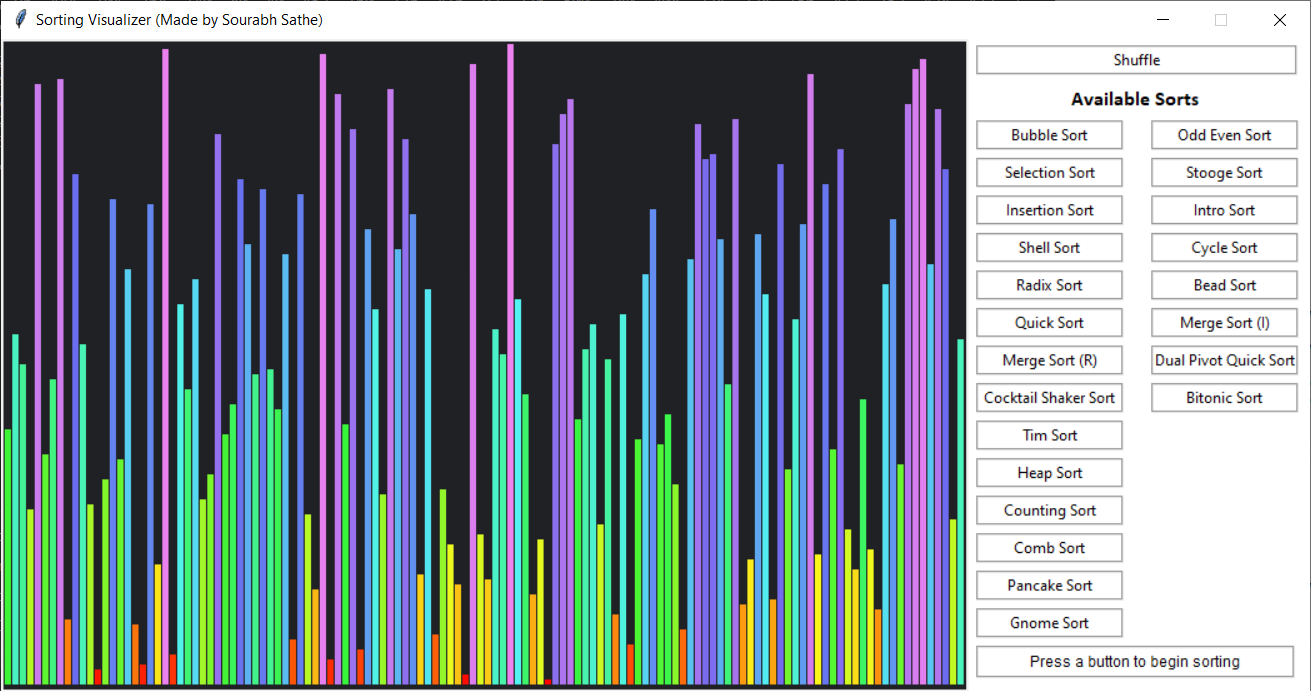1311x691 pixels.
Task: Choose Cycle Sort
Action: [x=1224, y=247]
